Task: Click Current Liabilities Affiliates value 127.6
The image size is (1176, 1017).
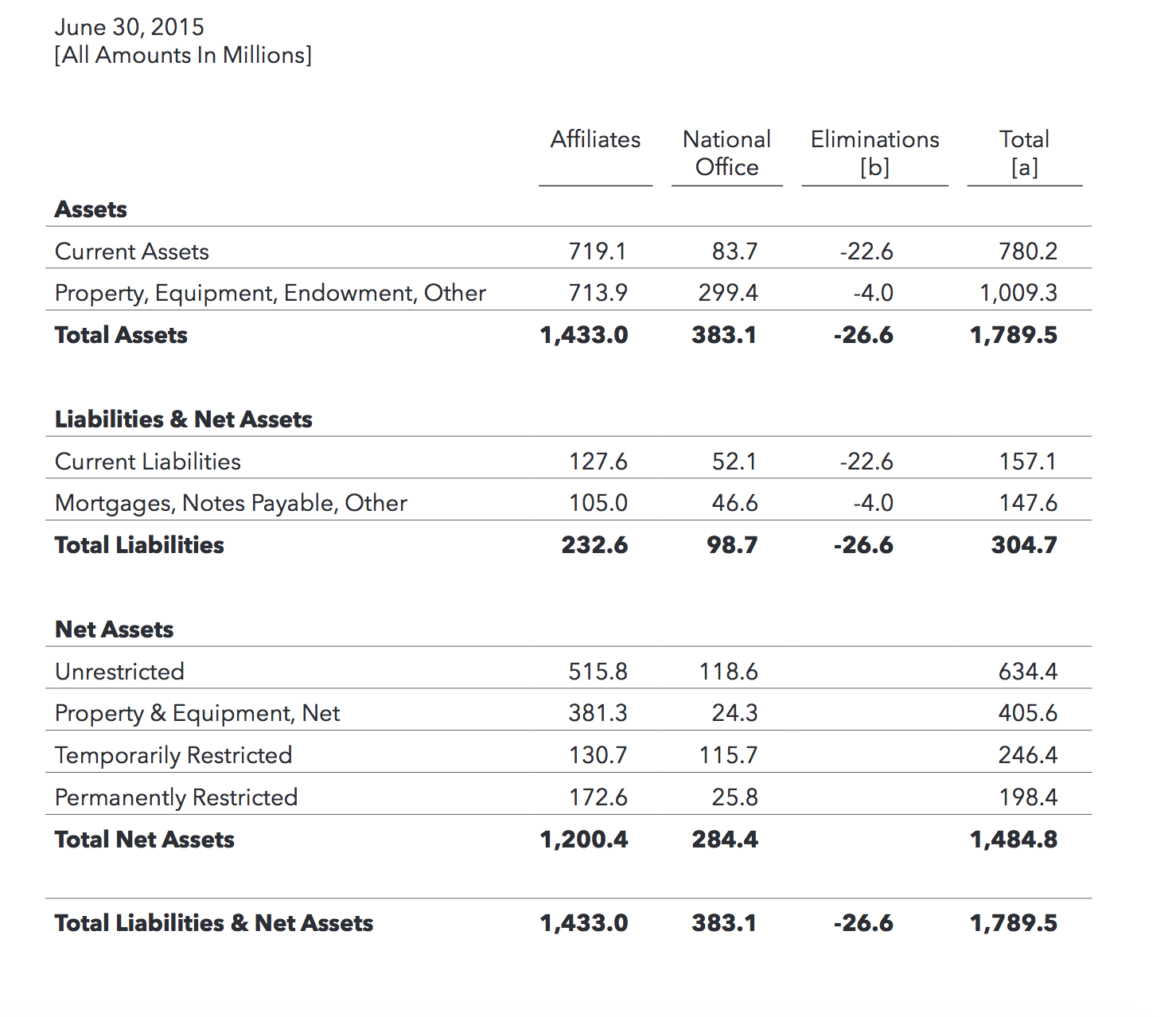Action: pyautogui.click(x=598, y=462)
